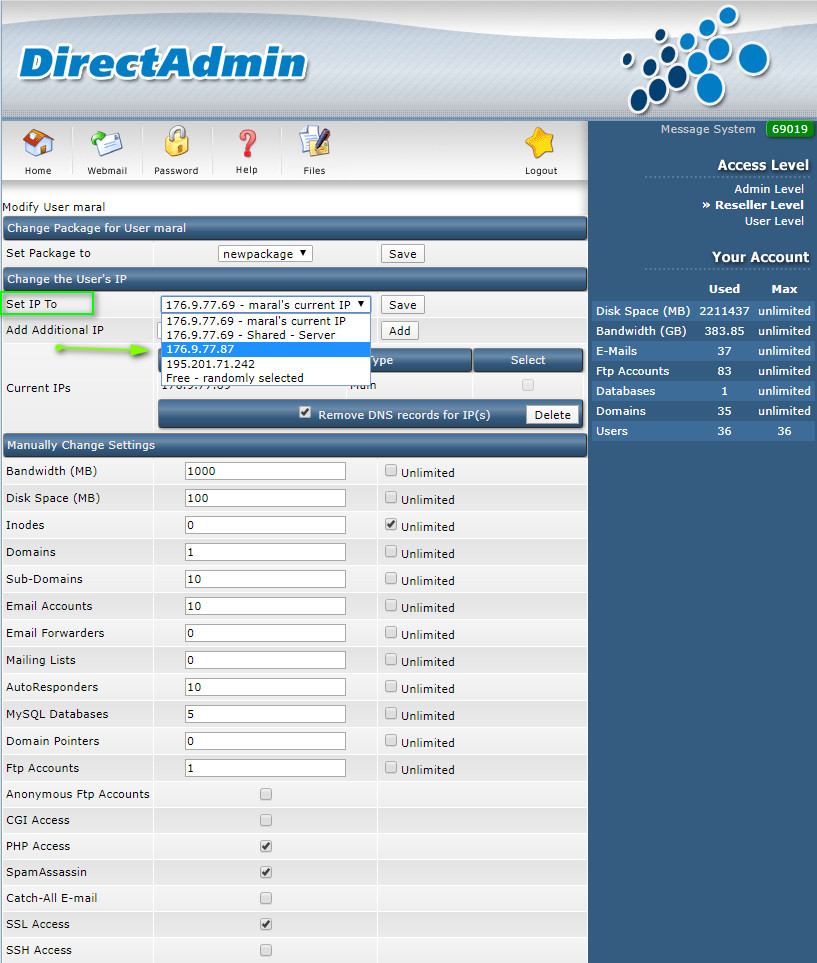
Task: Choose IP 176.9.77.87 from the list
Action: [265, 349]
